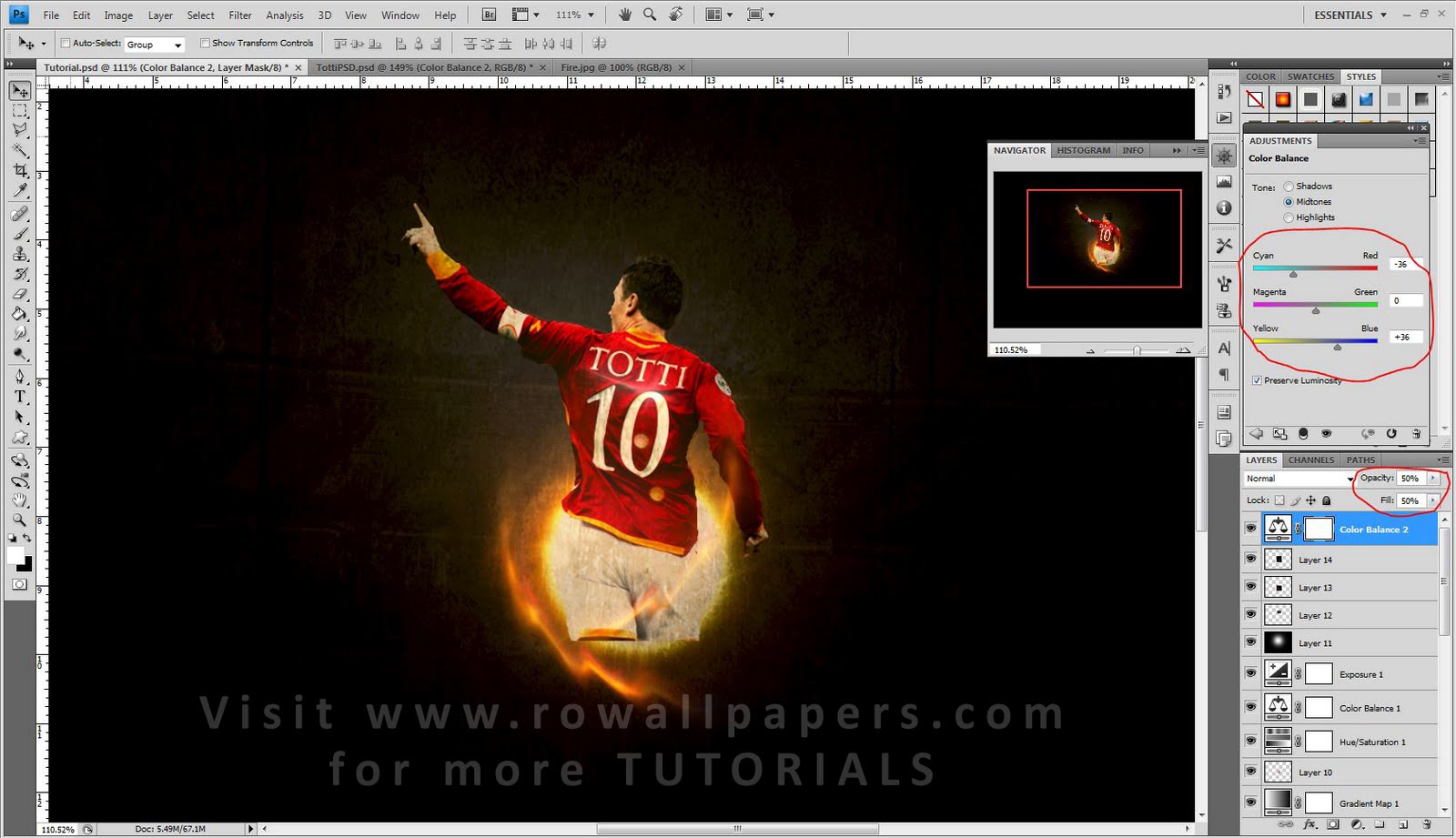
Task: Adjust the Cyan-Red slider handle
Action: coord(1293,273)
